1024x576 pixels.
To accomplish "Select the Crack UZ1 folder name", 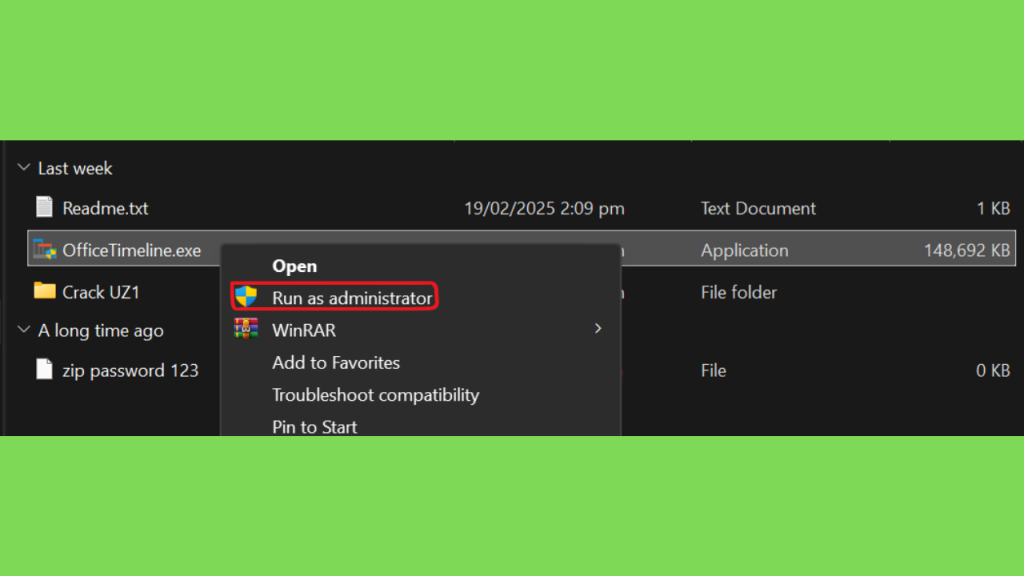I will coord(101,292).
